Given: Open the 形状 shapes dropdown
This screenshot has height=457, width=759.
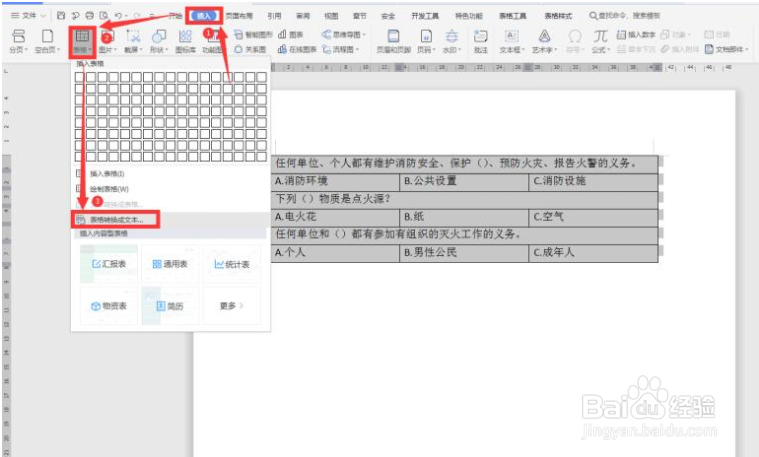Looking at the screenshot, I should click(159, 41).
